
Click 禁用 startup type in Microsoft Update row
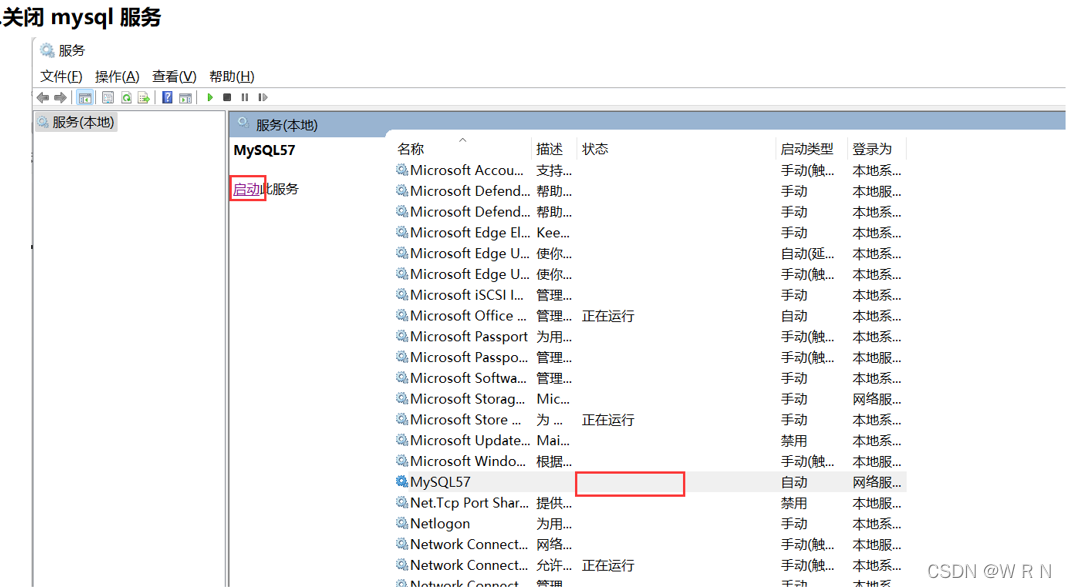(x=794, y=440)
